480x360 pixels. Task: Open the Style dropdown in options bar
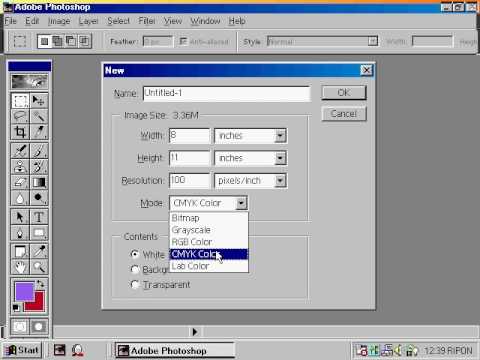coord(373,41)
